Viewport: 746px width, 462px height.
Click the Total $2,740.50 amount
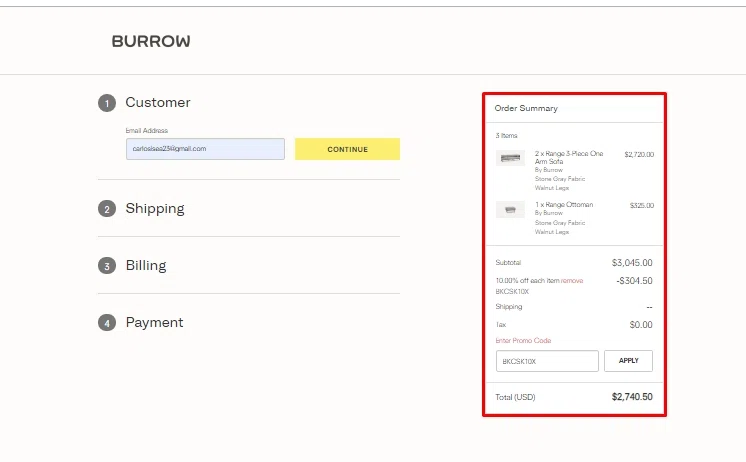pyautogui.click(x=632, y=397)
